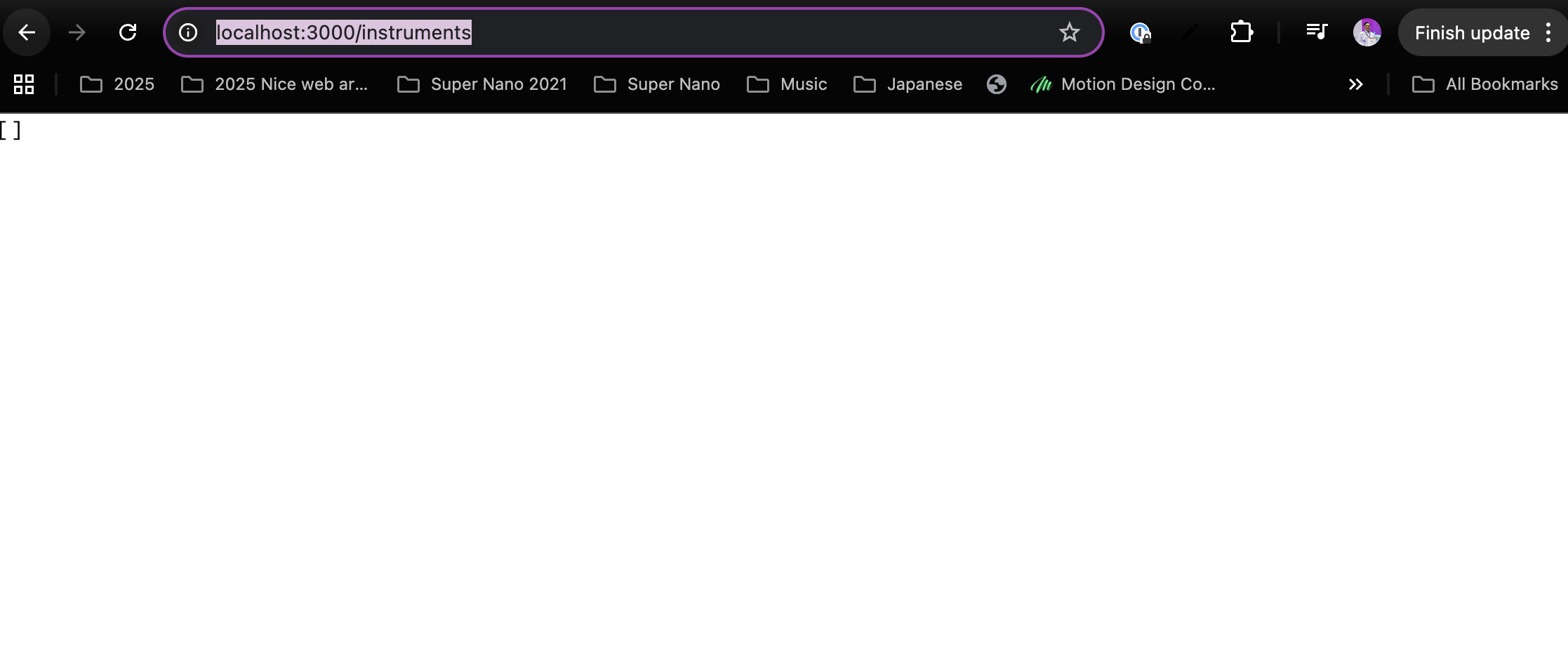Open the Super Nano 2021 folder

coord(482,84)
